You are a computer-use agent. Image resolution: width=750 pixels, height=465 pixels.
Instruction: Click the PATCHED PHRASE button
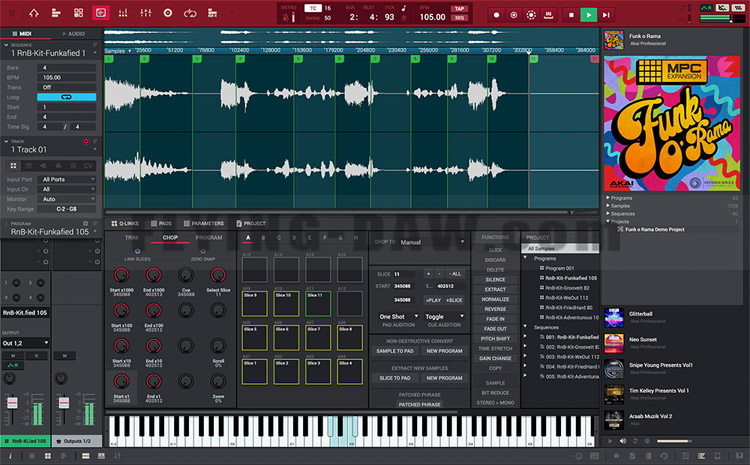pyautogui.click(x=419, y=405)
